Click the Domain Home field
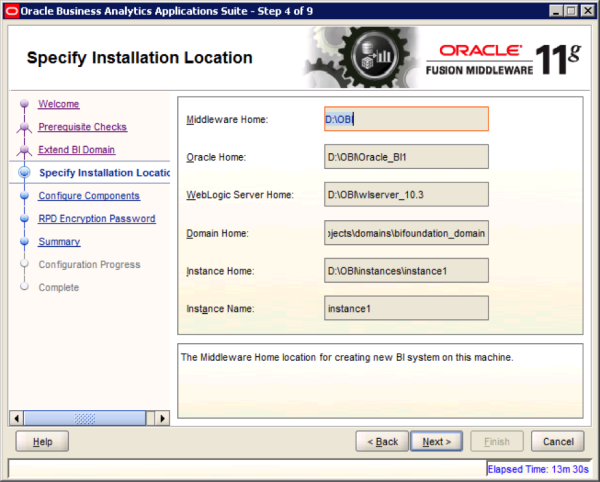This screenshot has height=482, width=600. click(406, 233)
